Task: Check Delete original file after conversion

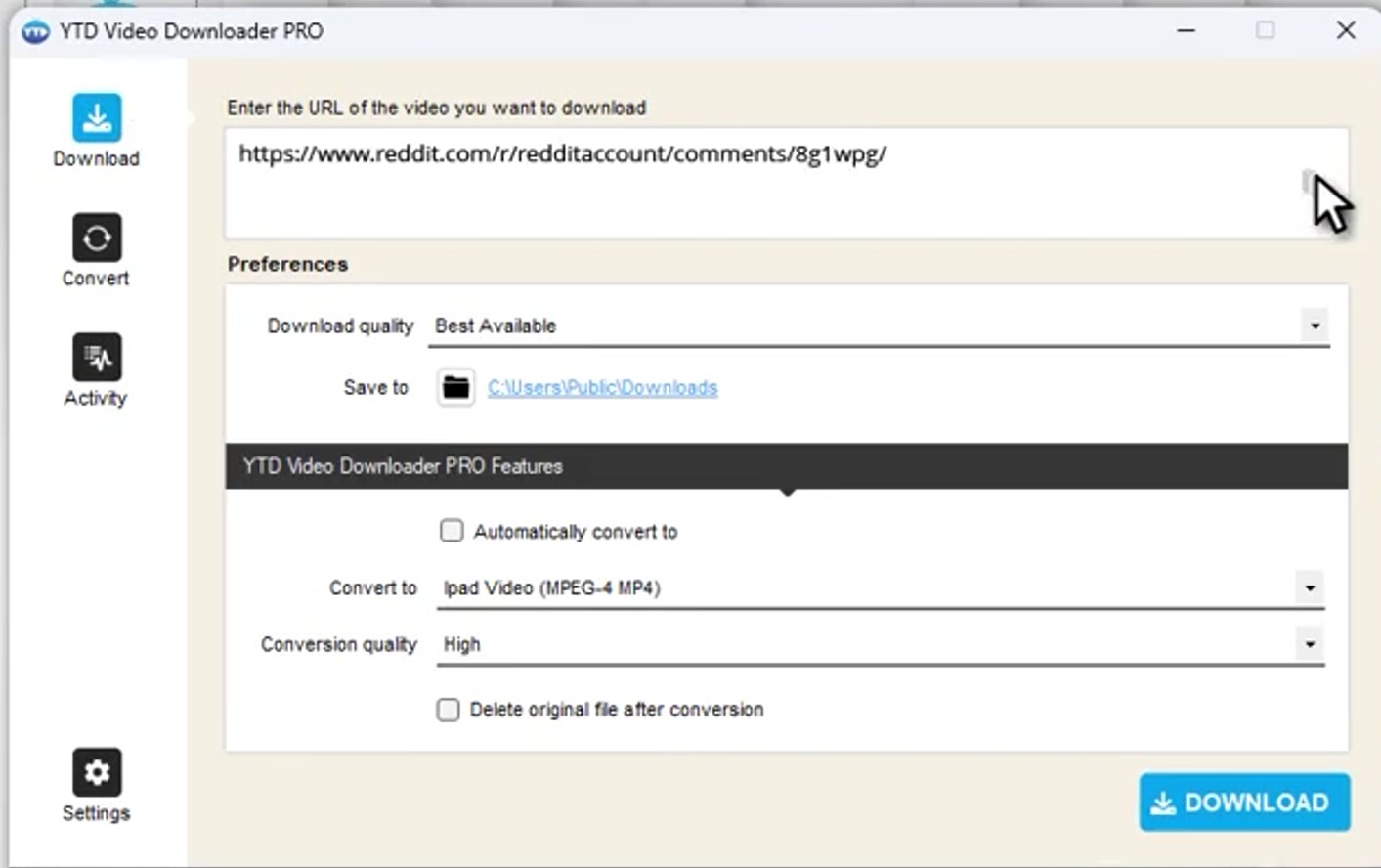Action: (x=448, y=710)
